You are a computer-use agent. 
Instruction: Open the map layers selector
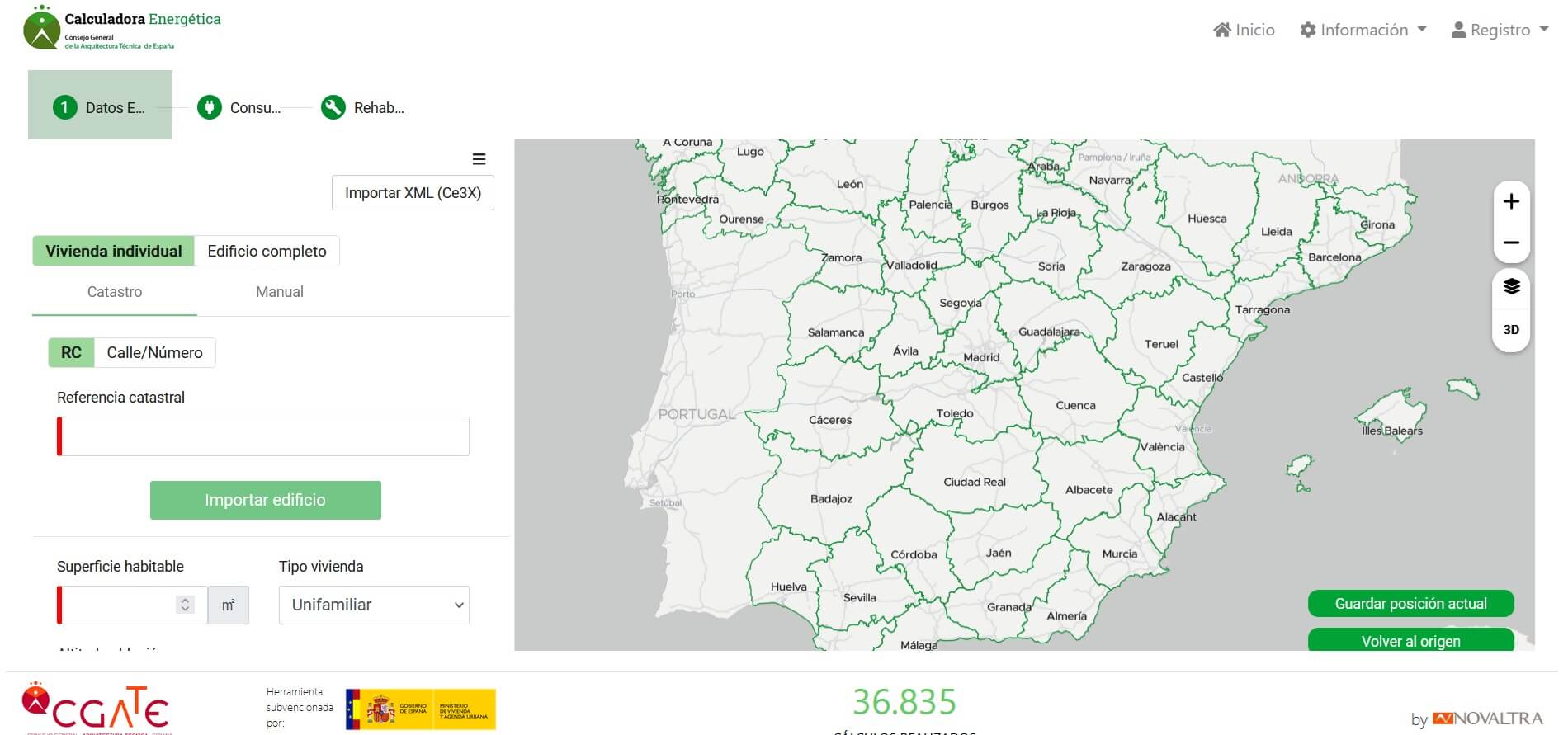[1511, 286]
